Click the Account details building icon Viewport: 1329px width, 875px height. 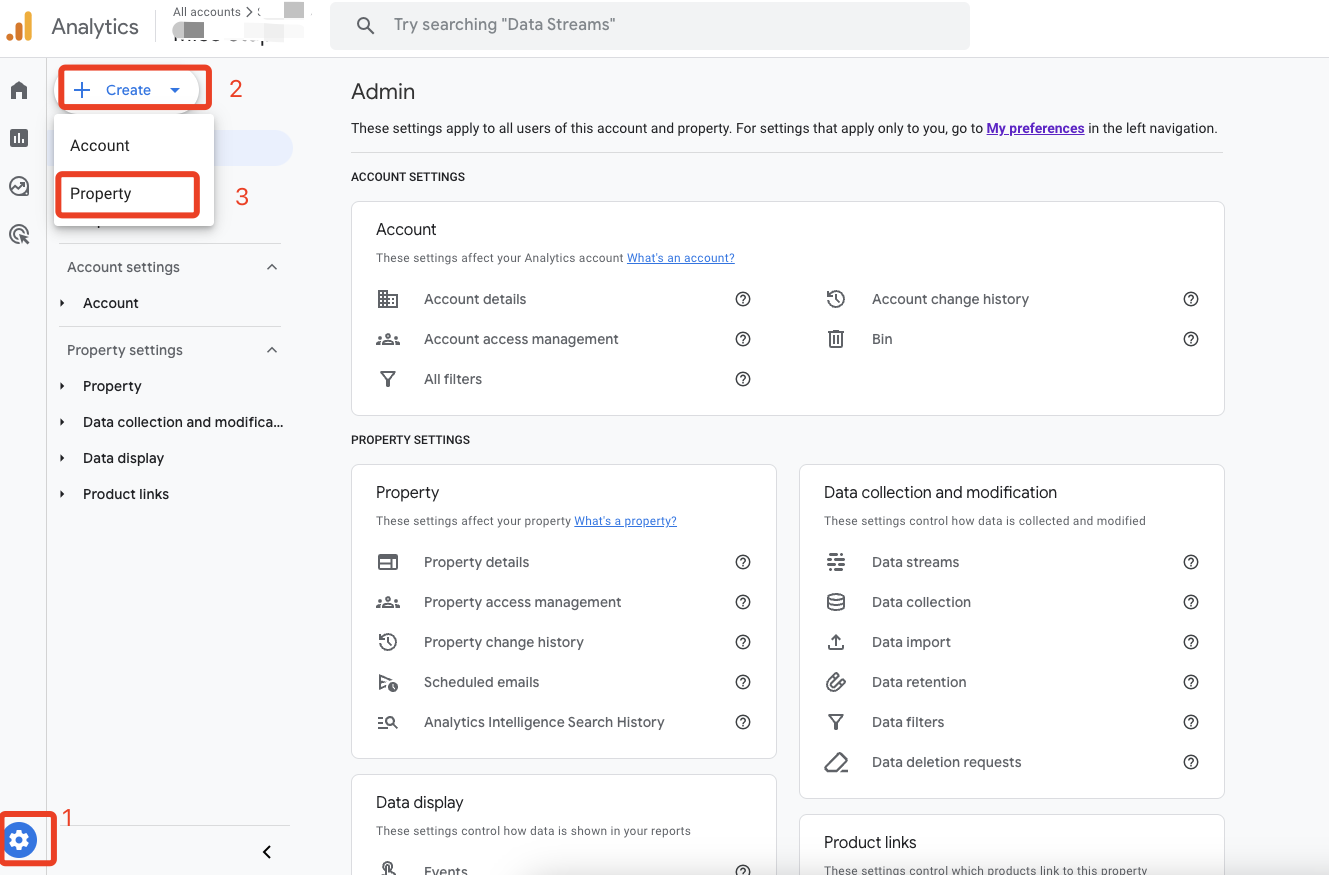pyautogui.click(x=388, y=299)
